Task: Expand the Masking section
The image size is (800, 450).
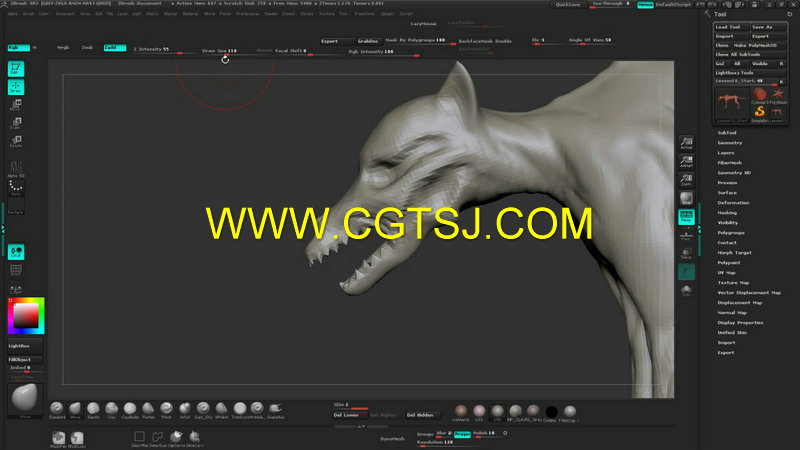Action: tap(727, 213)
